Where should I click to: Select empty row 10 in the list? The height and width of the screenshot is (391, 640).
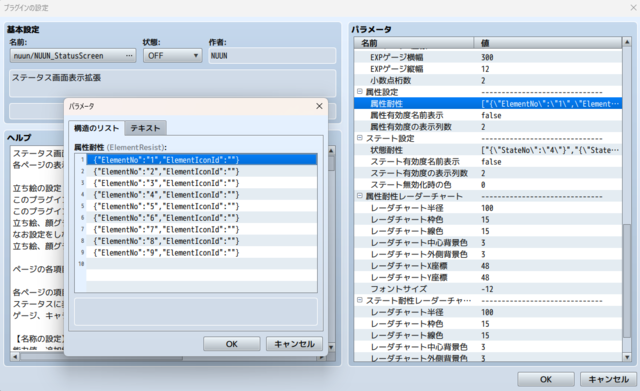[202, 264]
